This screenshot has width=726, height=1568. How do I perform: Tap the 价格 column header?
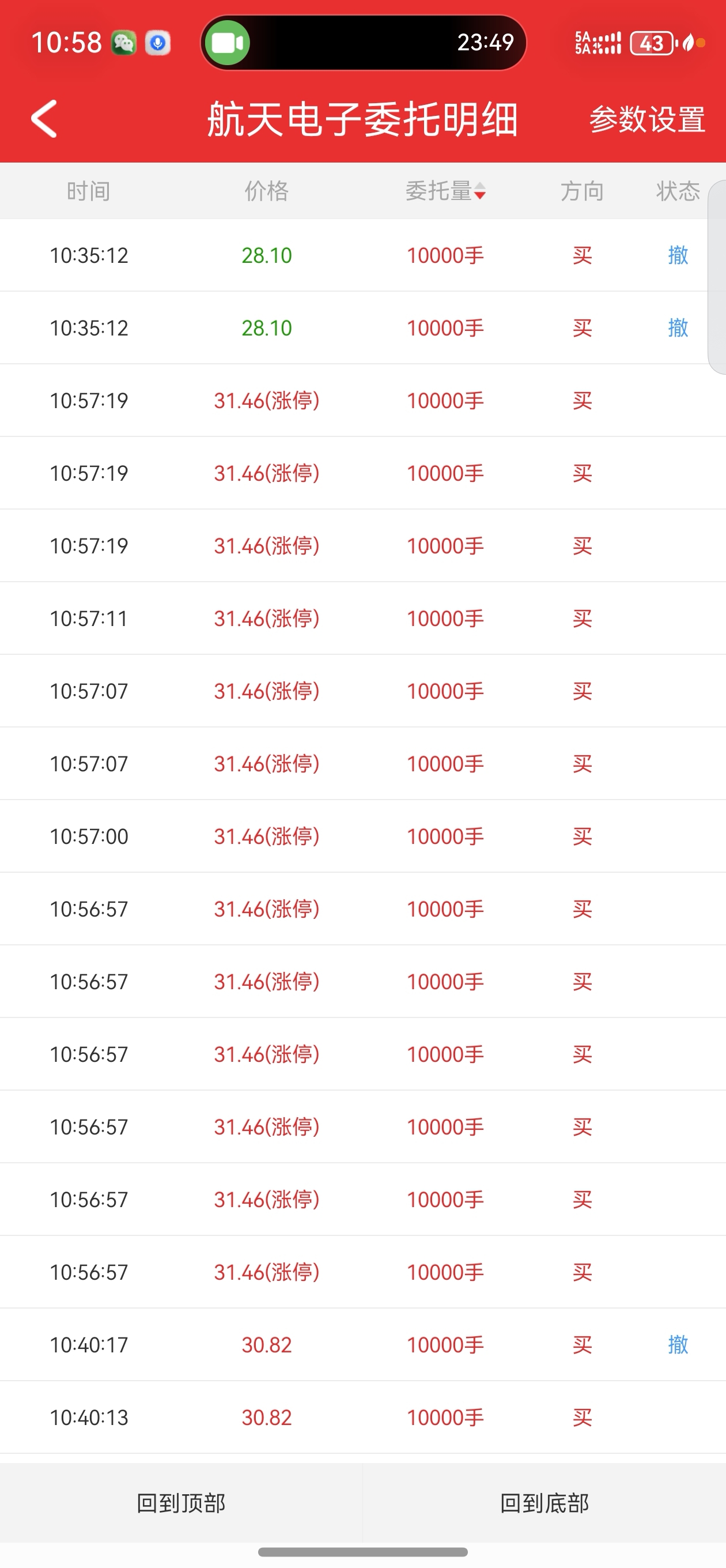click(267, 191)
